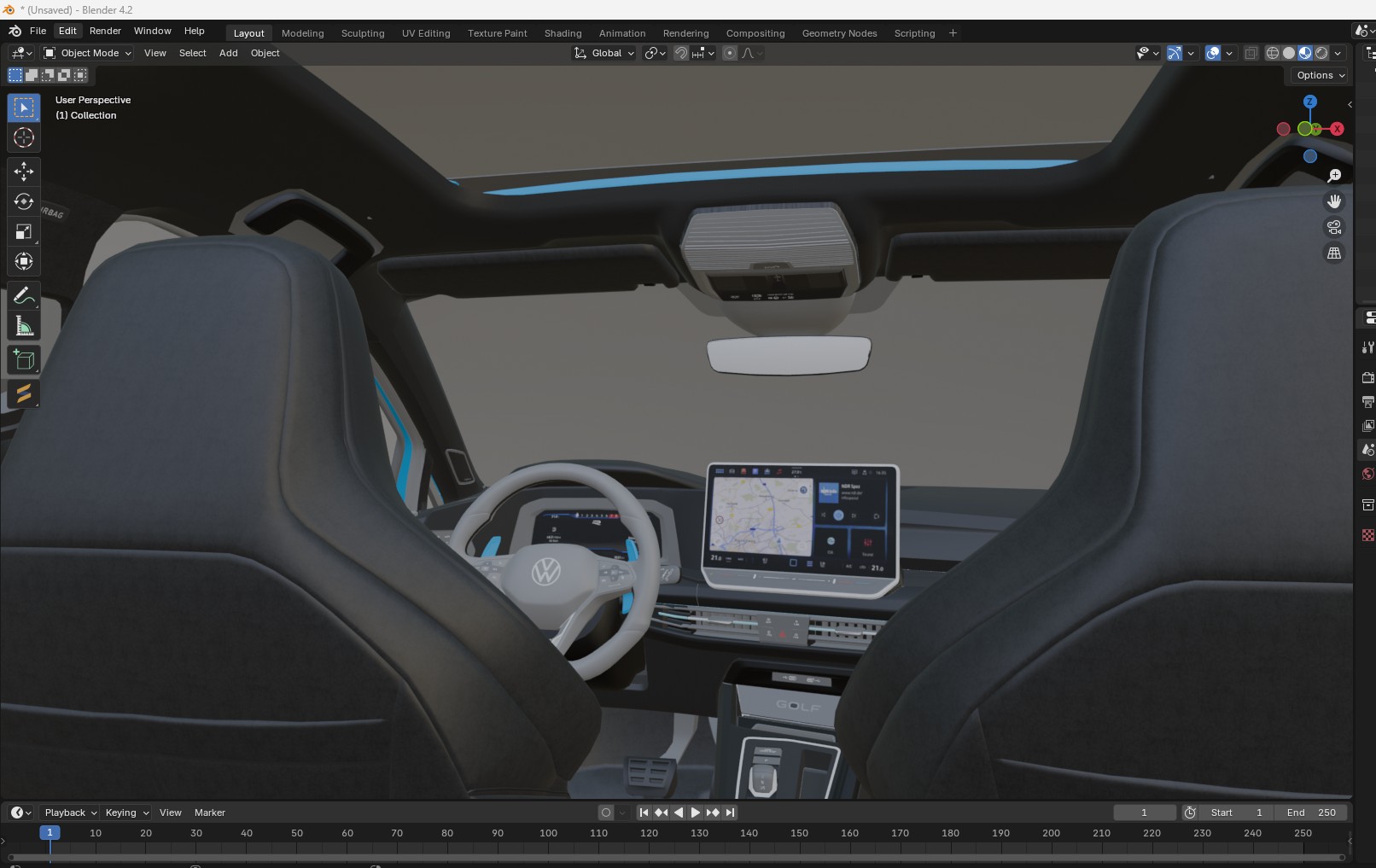1376x868 pixels.
Task: Toggle proportional editing
Action: (730, 53)
